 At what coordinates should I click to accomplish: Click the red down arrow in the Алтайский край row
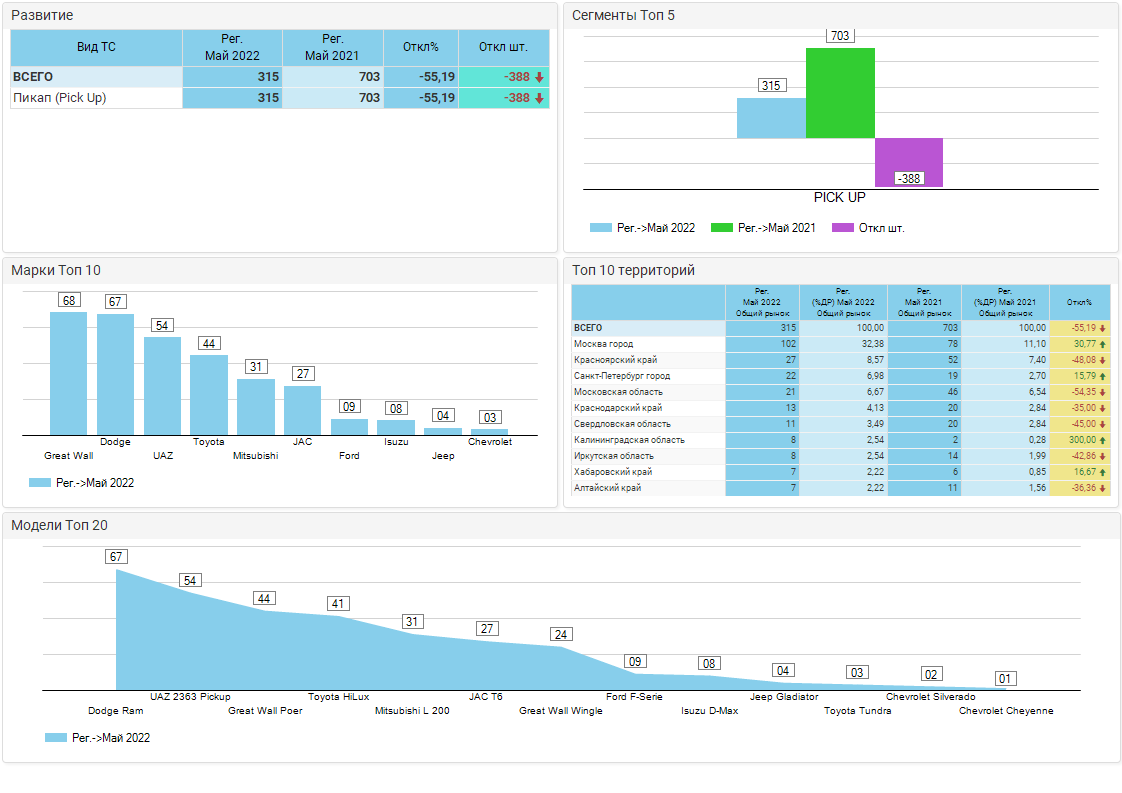pos(1102,488)
